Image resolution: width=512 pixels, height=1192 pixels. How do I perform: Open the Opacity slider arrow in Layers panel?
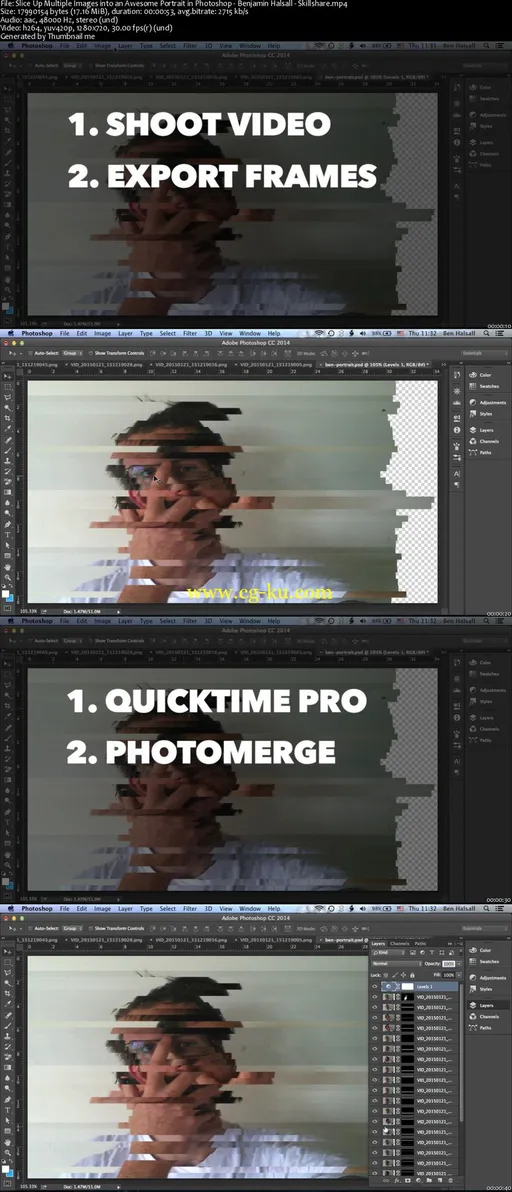point(459,964)
